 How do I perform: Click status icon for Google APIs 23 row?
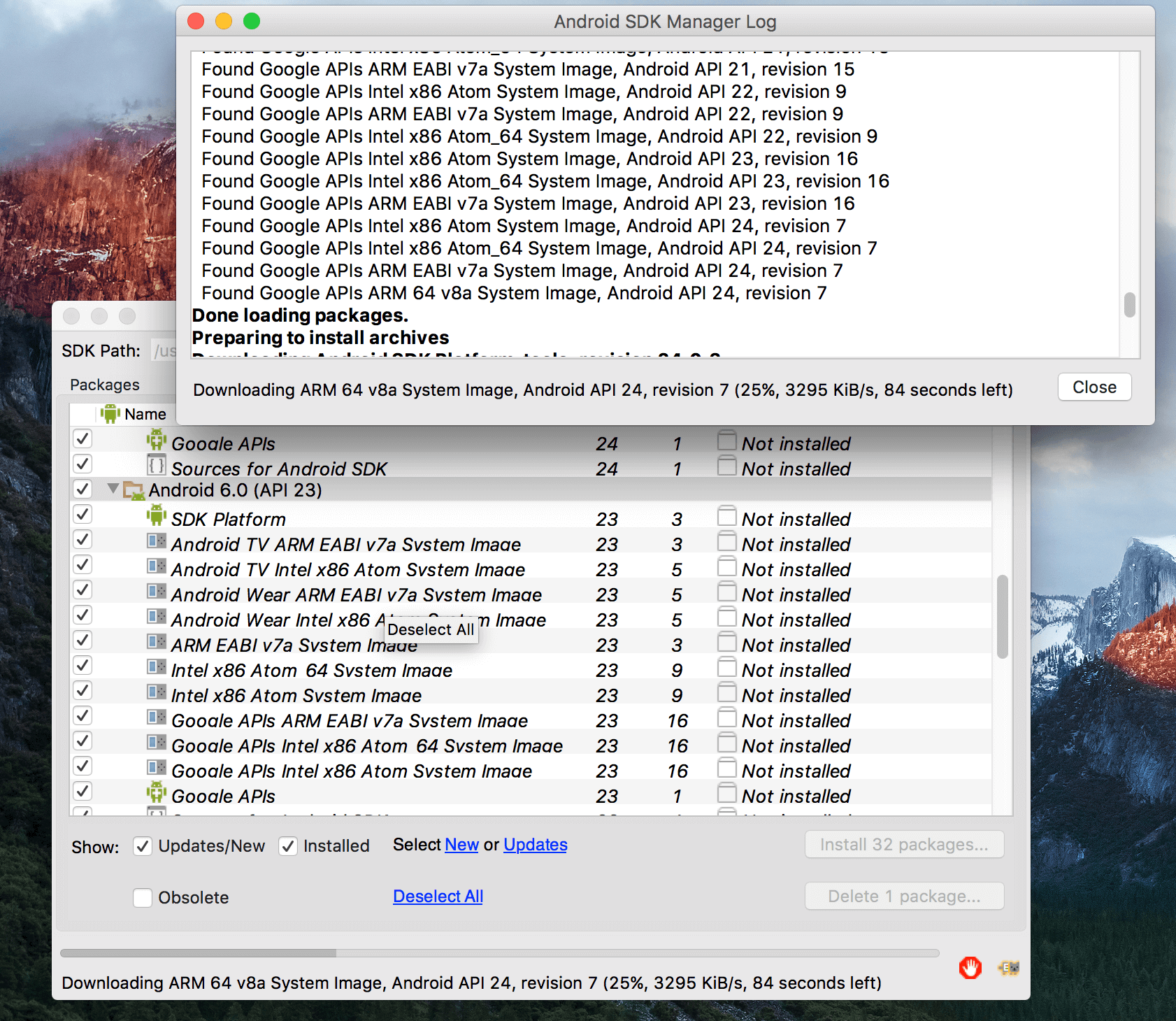tap(727, 793)
